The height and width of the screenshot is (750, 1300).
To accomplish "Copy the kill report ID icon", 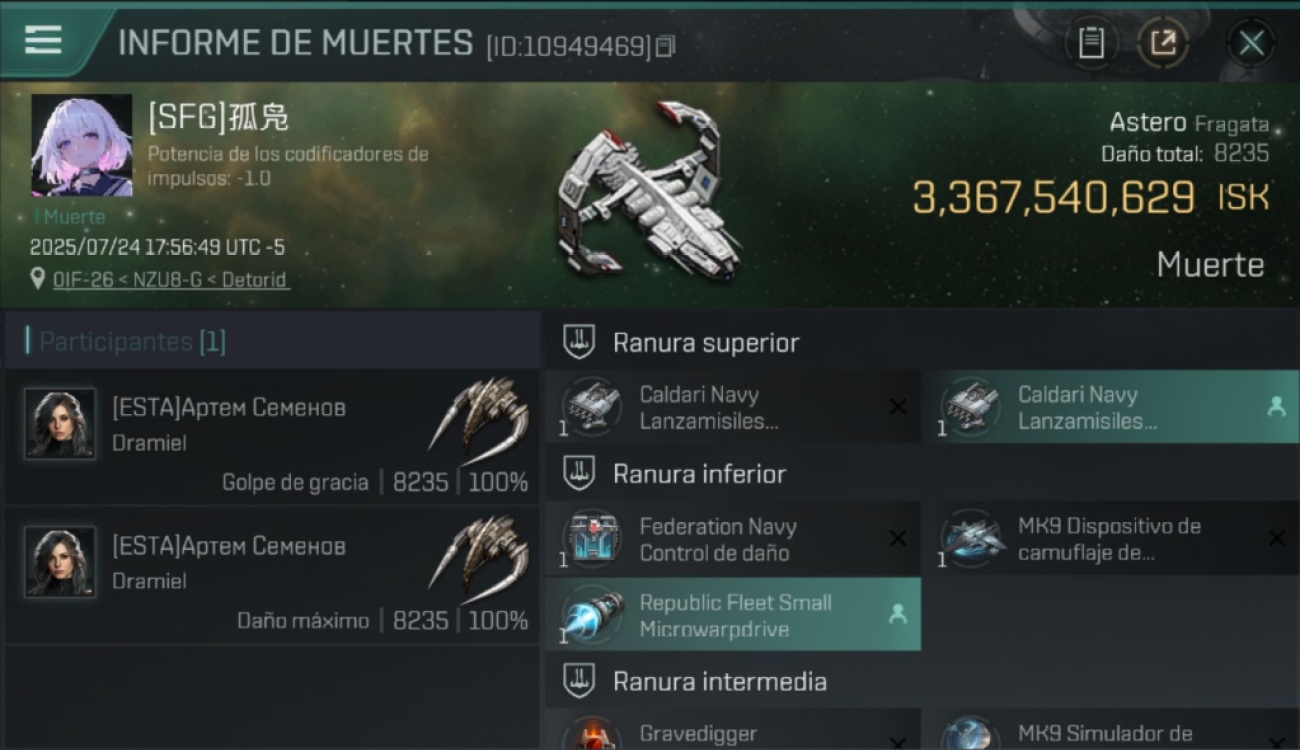I will (x=665, y=46).
